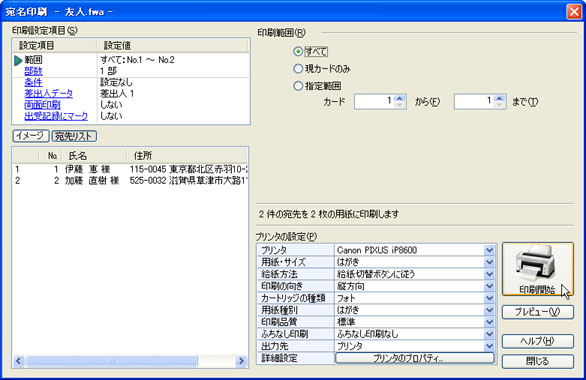Open the 条件 setting link

point(33,82)
